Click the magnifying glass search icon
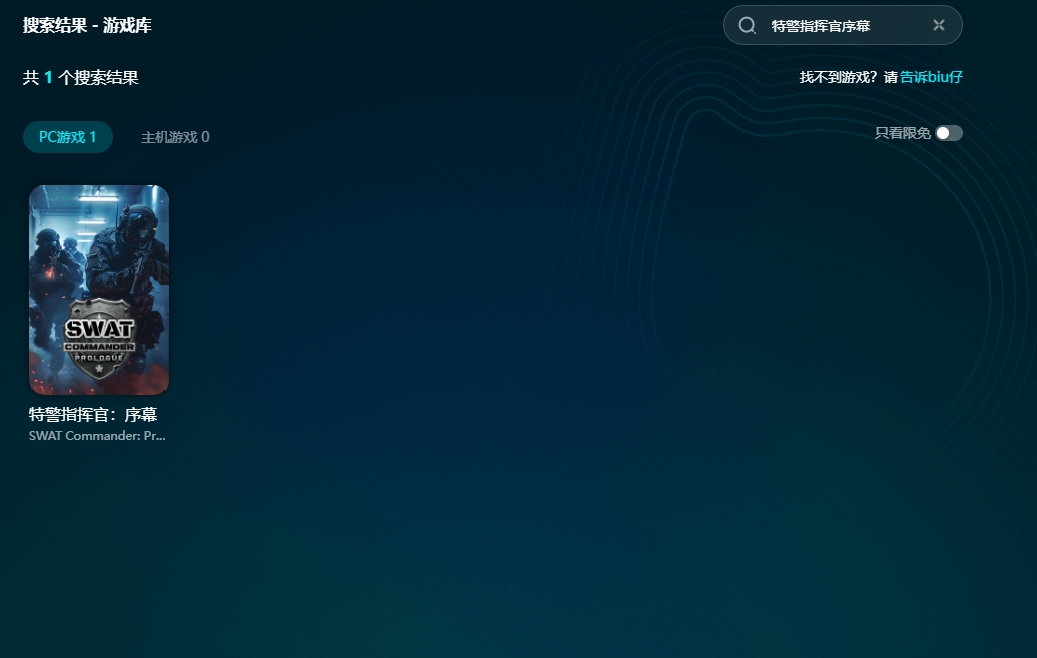This screenshot has height=658, width=1037. (x=747, y=26)
